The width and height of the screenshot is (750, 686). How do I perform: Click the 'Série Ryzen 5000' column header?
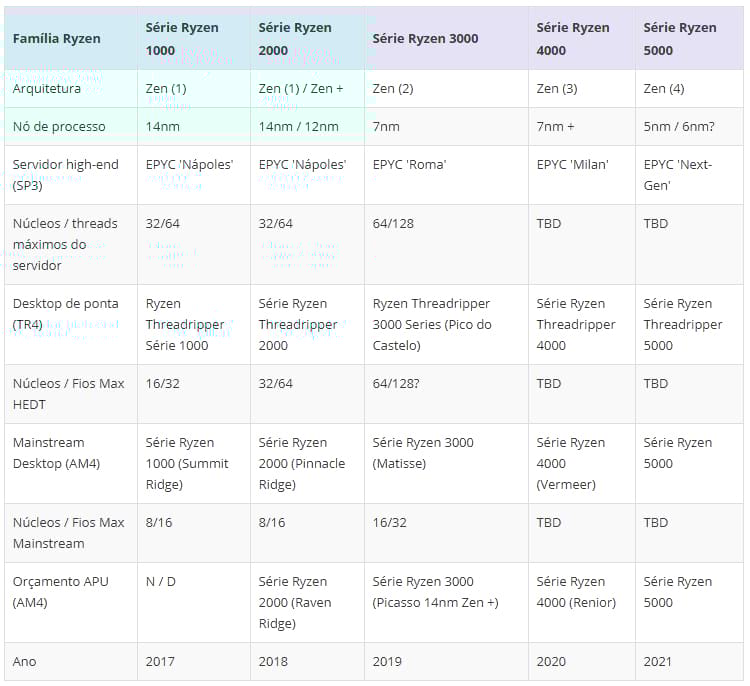tap(689, 38)
